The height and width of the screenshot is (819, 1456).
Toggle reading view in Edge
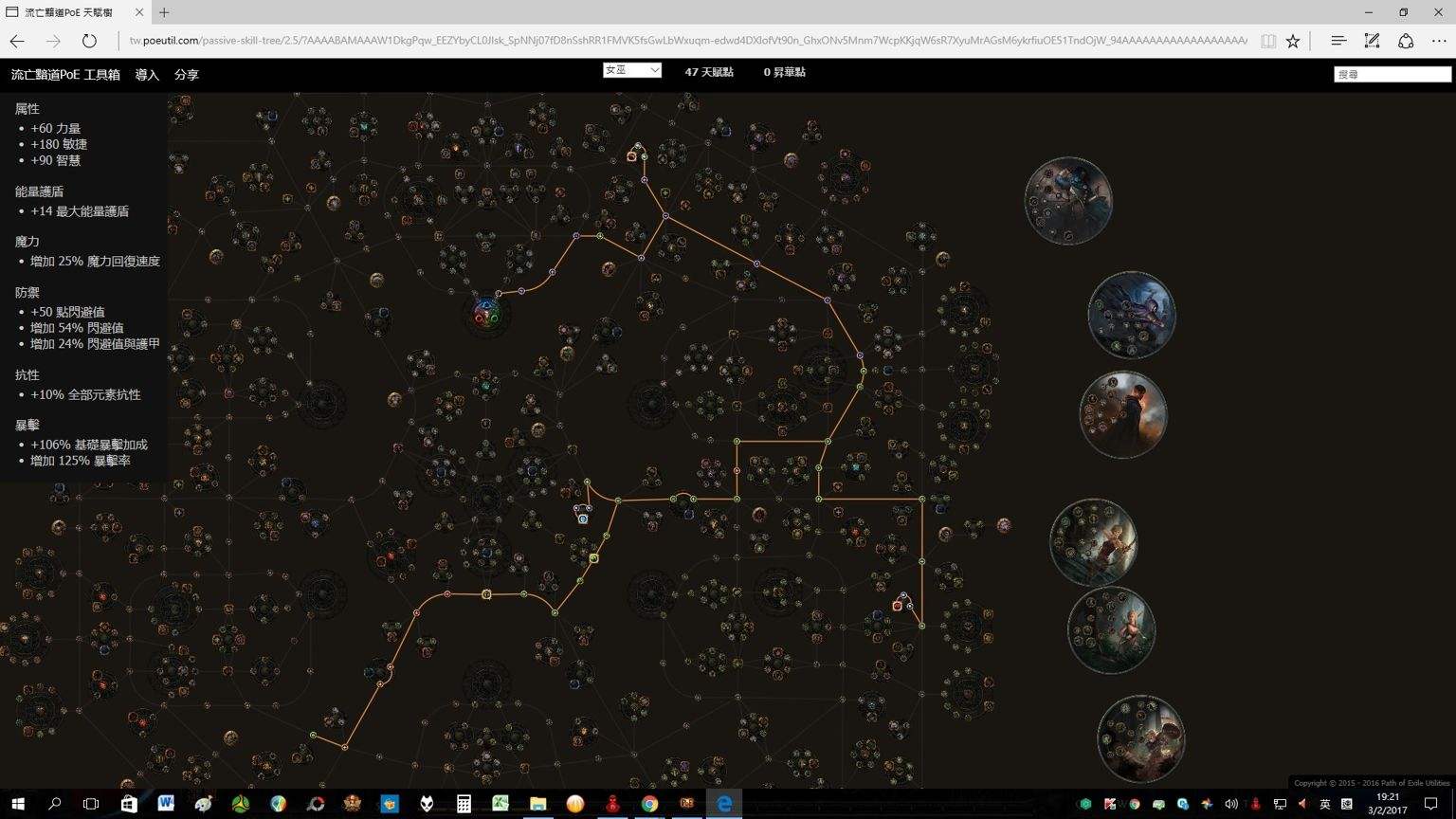(1268, 41)
